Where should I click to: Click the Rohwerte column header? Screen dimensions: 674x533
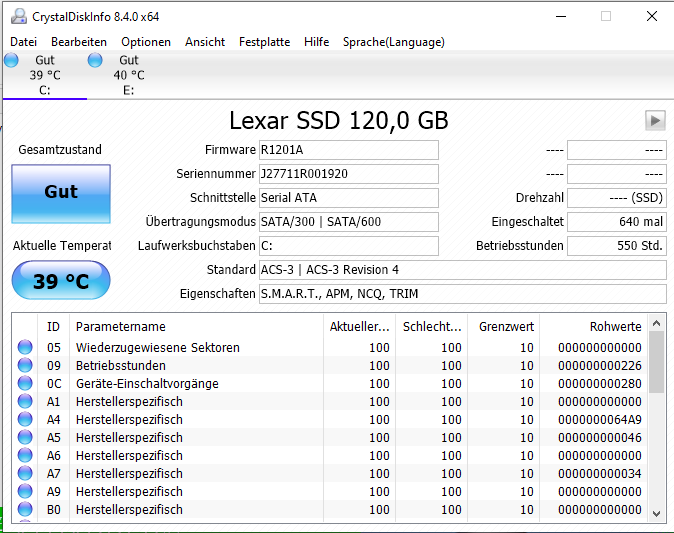594,327
